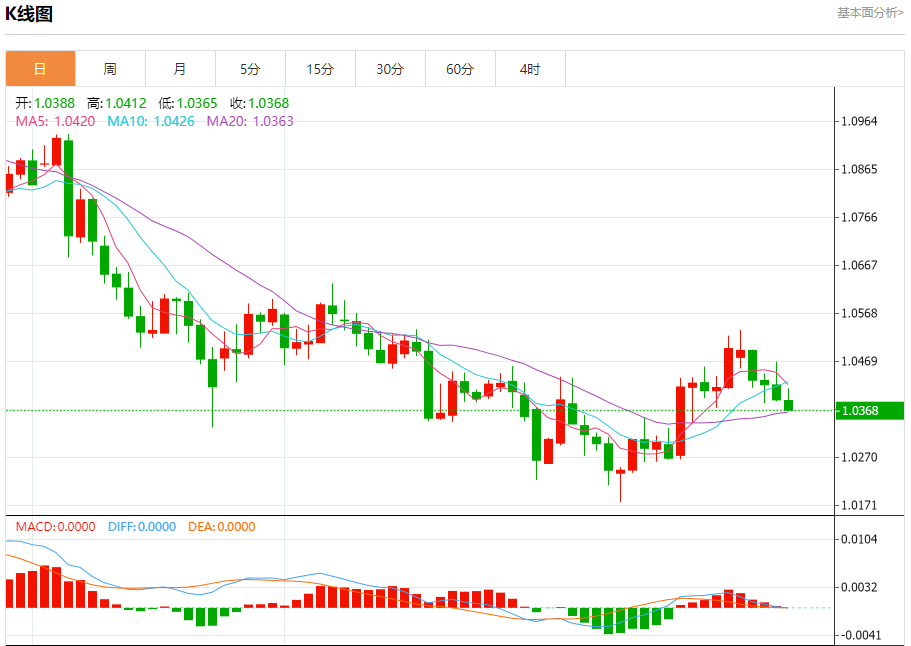Click the MA5: 1.0420 legend label
This screenshot has width=911, height=646.
tap(55, 121)
